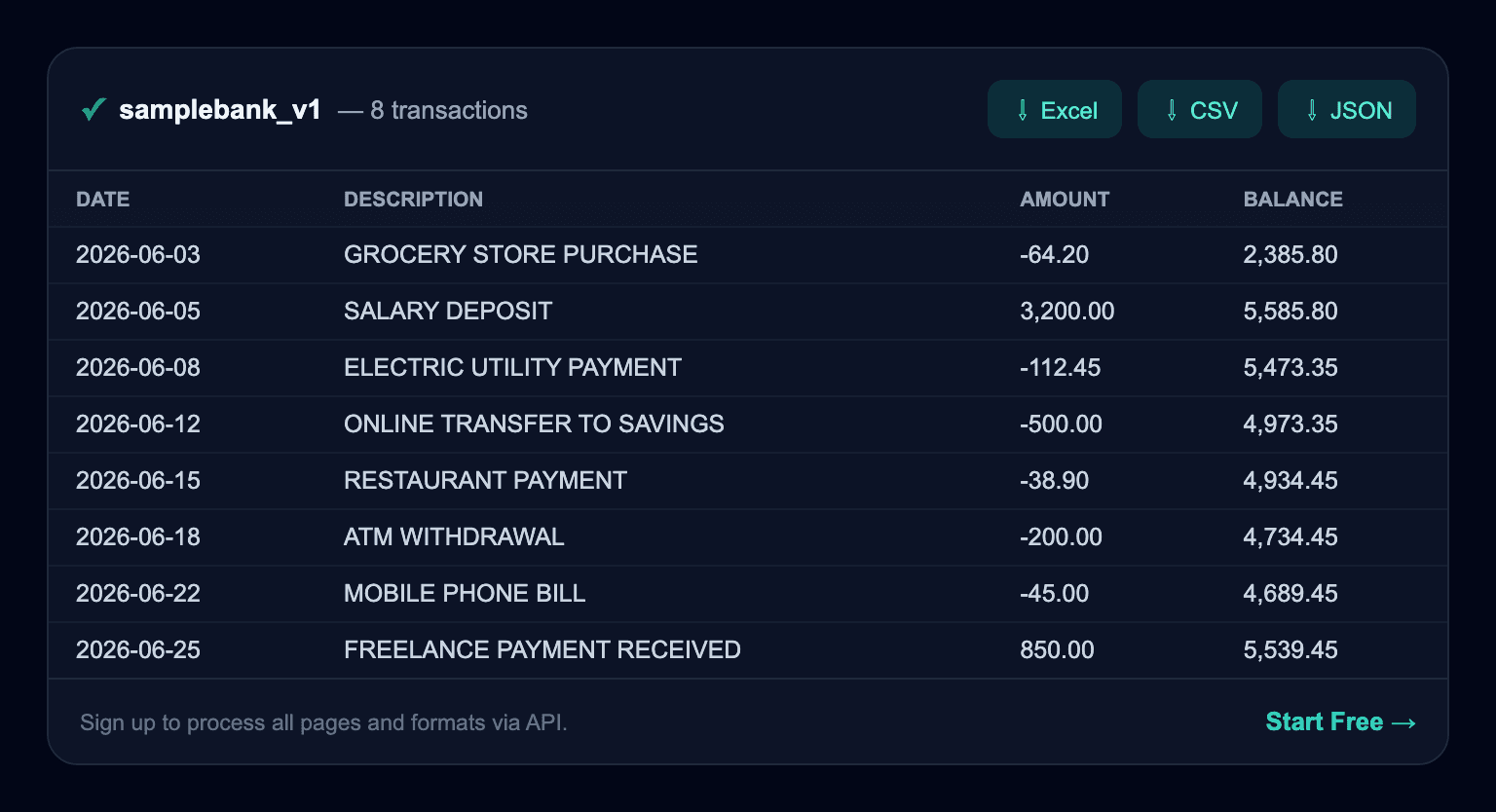This screenshot has width=1496, height=812.
Task: Click the download arrow on CSV button
Action: 1172,110
